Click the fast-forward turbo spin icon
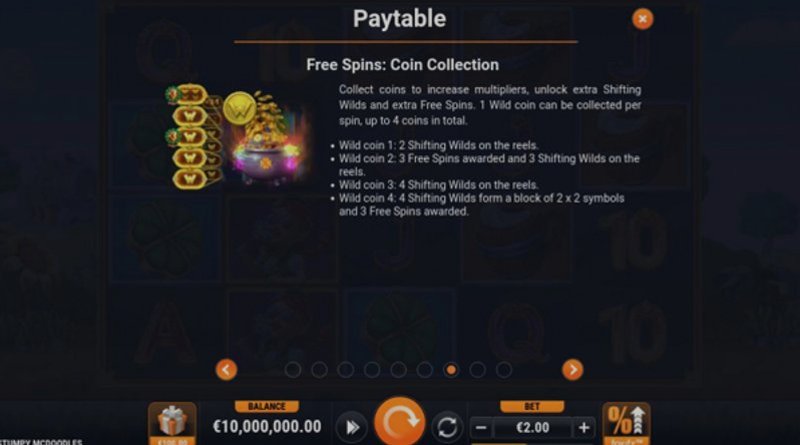This screenshot has width=800, height=445. point(352,427)
